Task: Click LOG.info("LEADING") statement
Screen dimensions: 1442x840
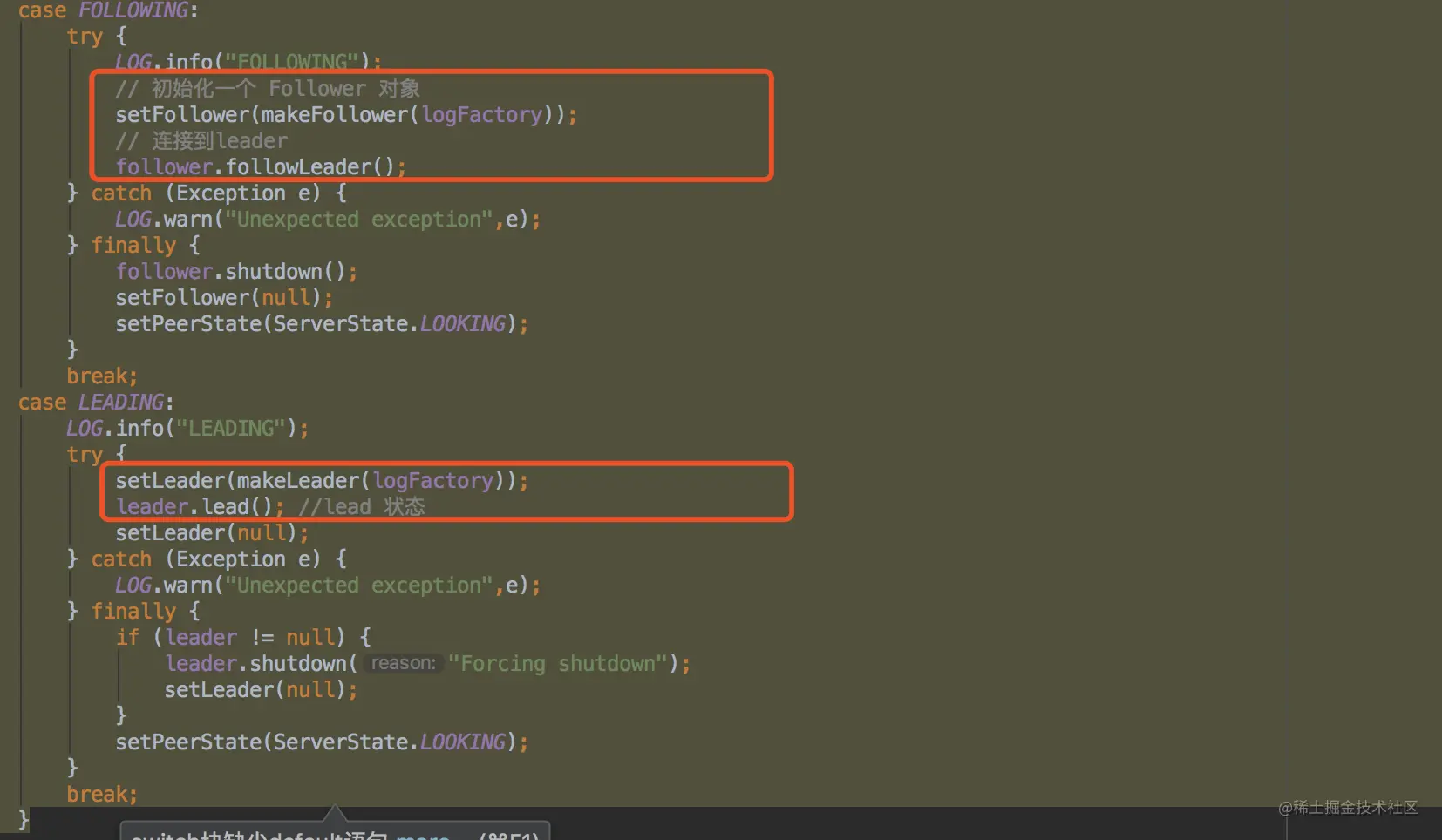Action: click(x=187, y=428)
